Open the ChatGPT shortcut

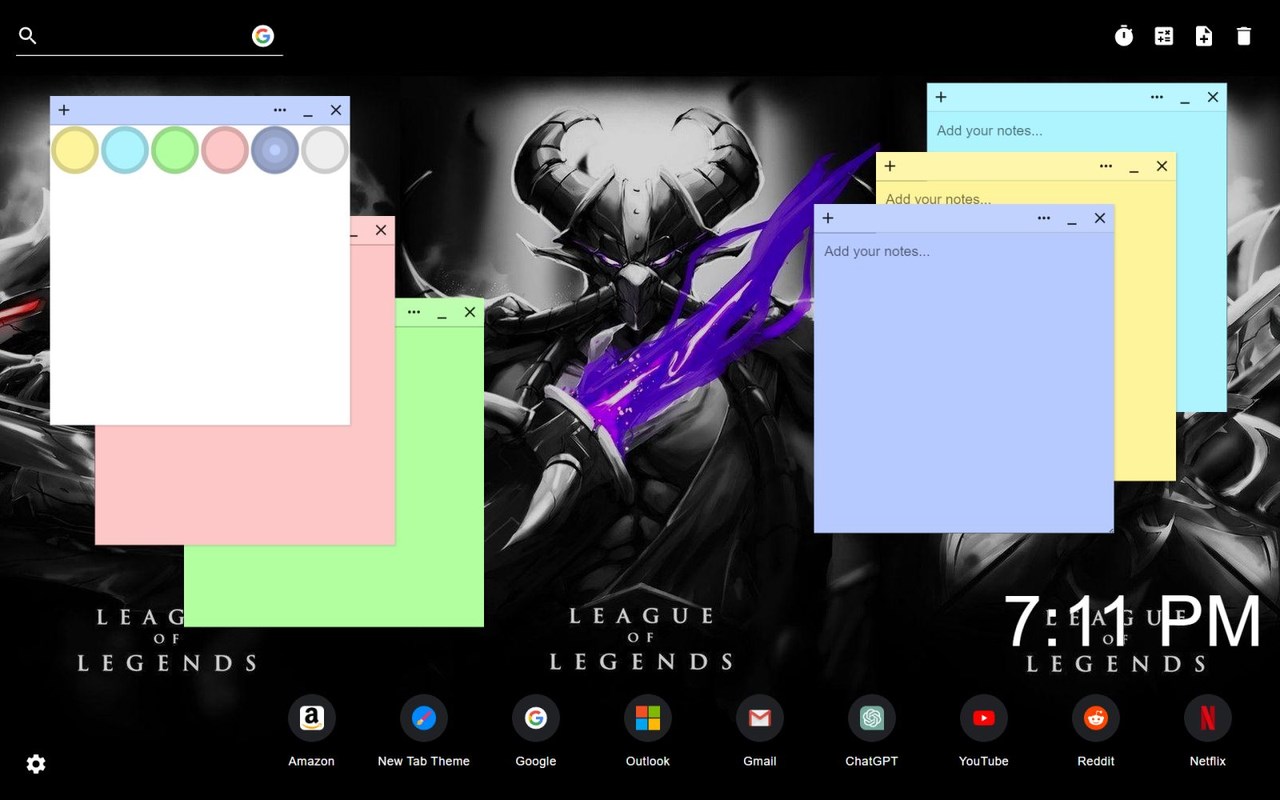(872, 718)
